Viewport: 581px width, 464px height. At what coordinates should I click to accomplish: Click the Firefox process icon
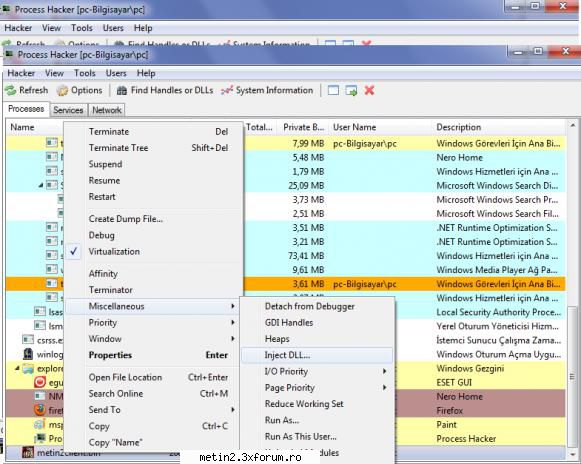[40, 410]
